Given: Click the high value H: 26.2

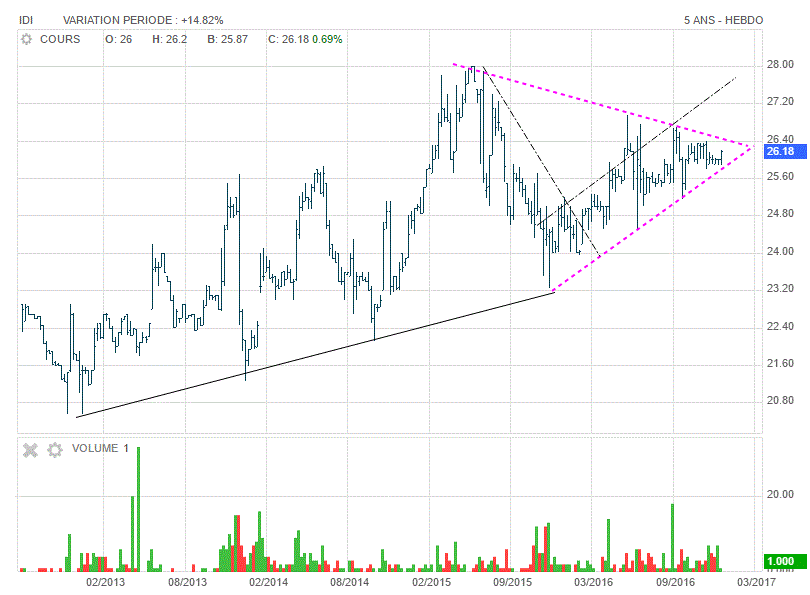Looking at the screenshot, I should coord(169,39).
